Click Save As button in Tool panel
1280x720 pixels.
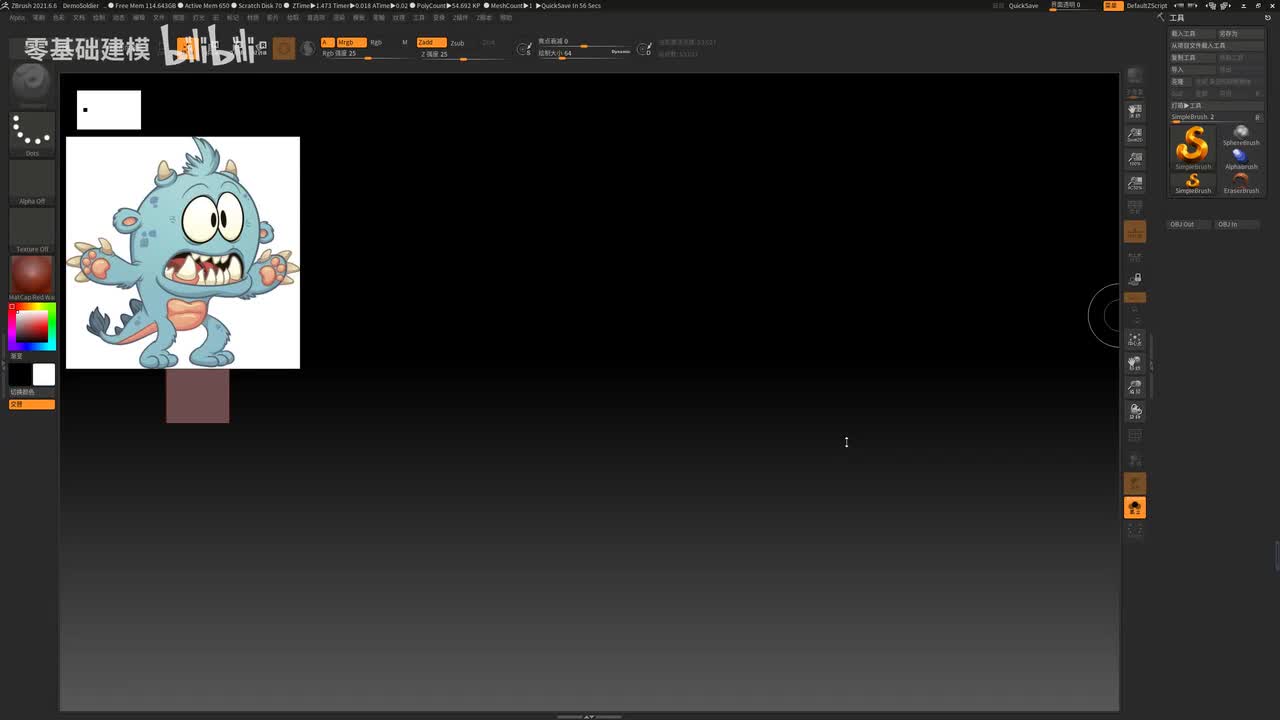pos(1241,33)
